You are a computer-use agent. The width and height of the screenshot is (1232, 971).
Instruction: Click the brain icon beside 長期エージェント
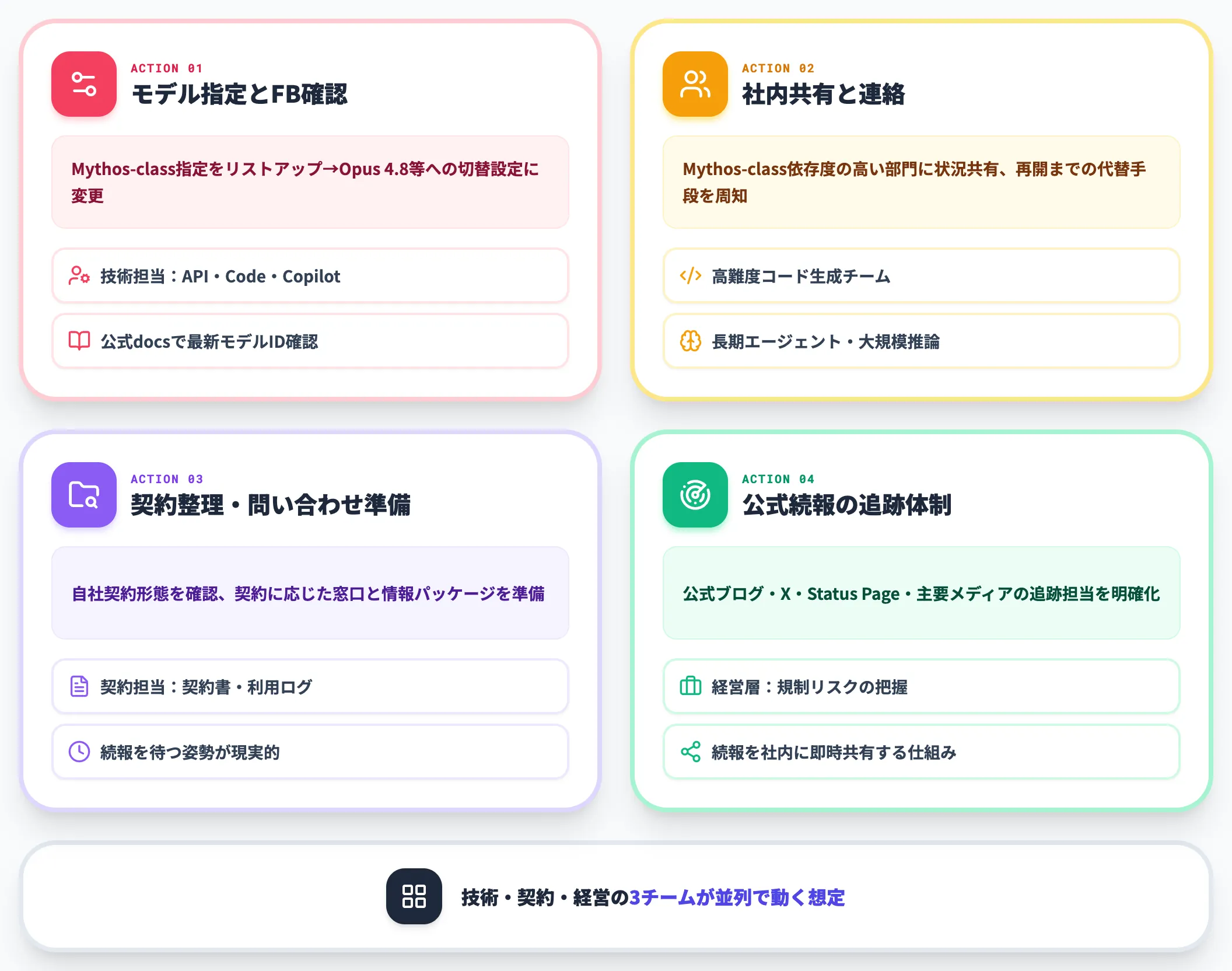[691, 341]
